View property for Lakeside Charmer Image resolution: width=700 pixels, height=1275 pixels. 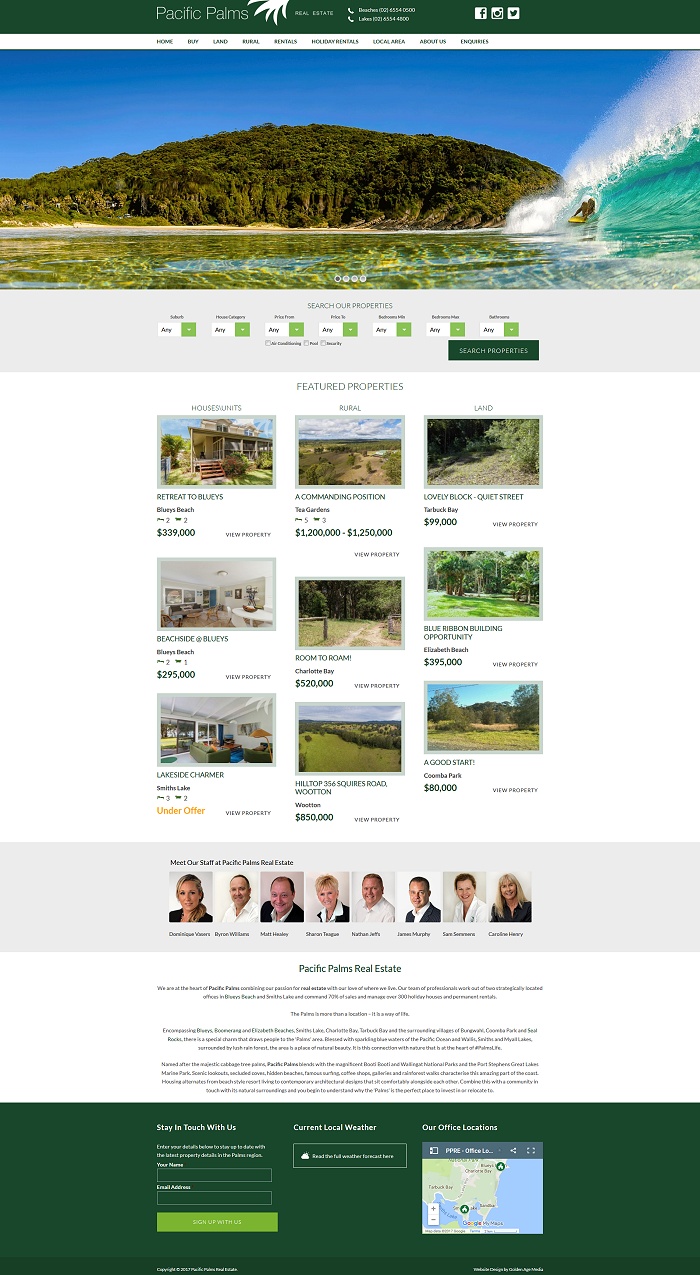[x=248, y=813]
